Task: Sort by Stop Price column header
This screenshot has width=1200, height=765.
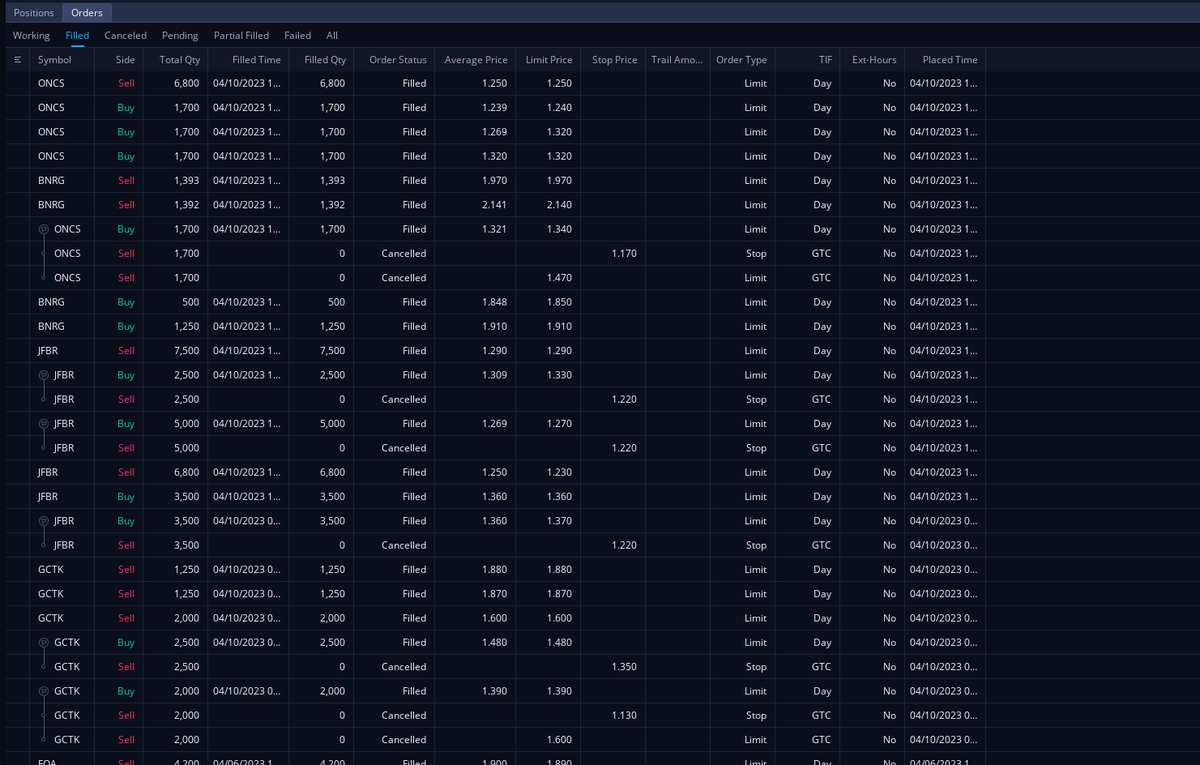Action: (x=614, y=60)
